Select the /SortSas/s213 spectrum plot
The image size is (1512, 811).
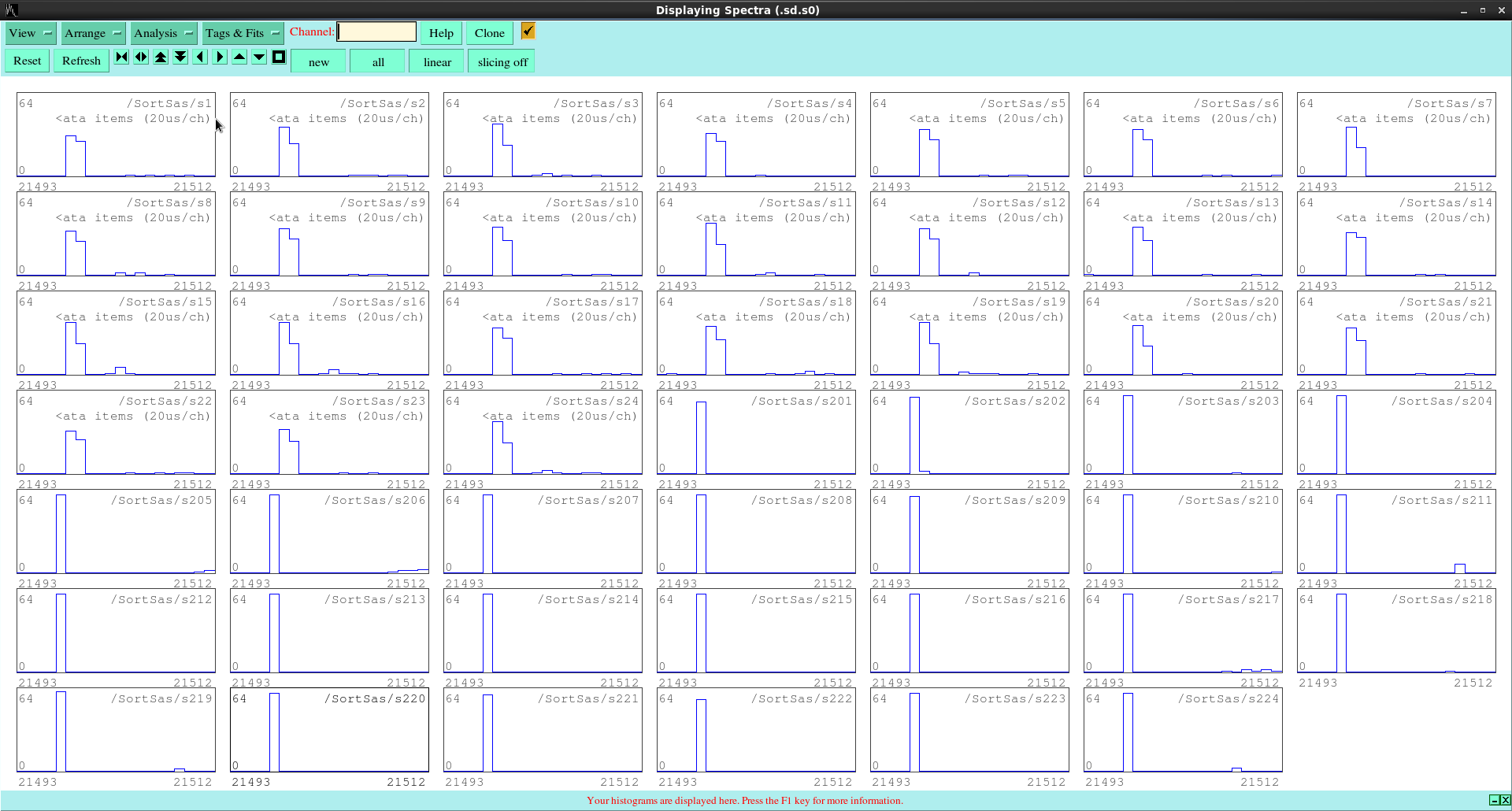(329, 631)
